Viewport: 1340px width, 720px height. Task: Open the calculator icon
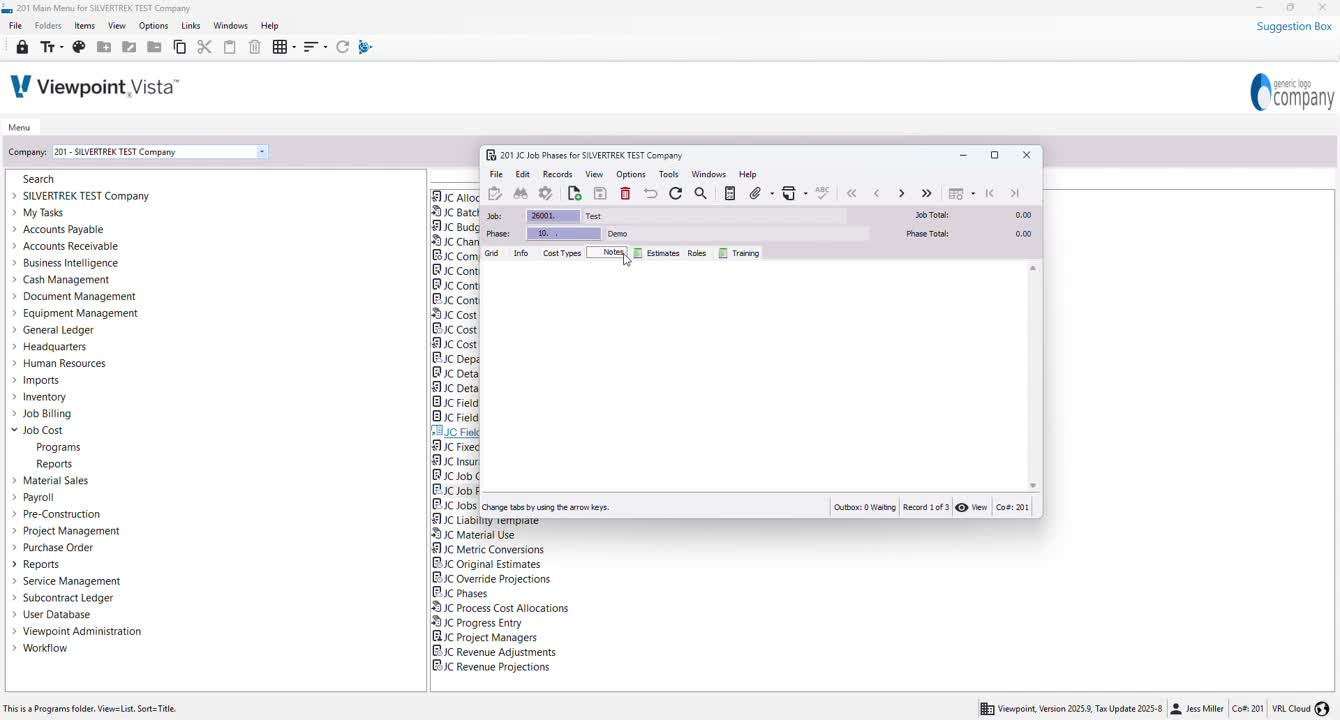[x=730, y=194]
